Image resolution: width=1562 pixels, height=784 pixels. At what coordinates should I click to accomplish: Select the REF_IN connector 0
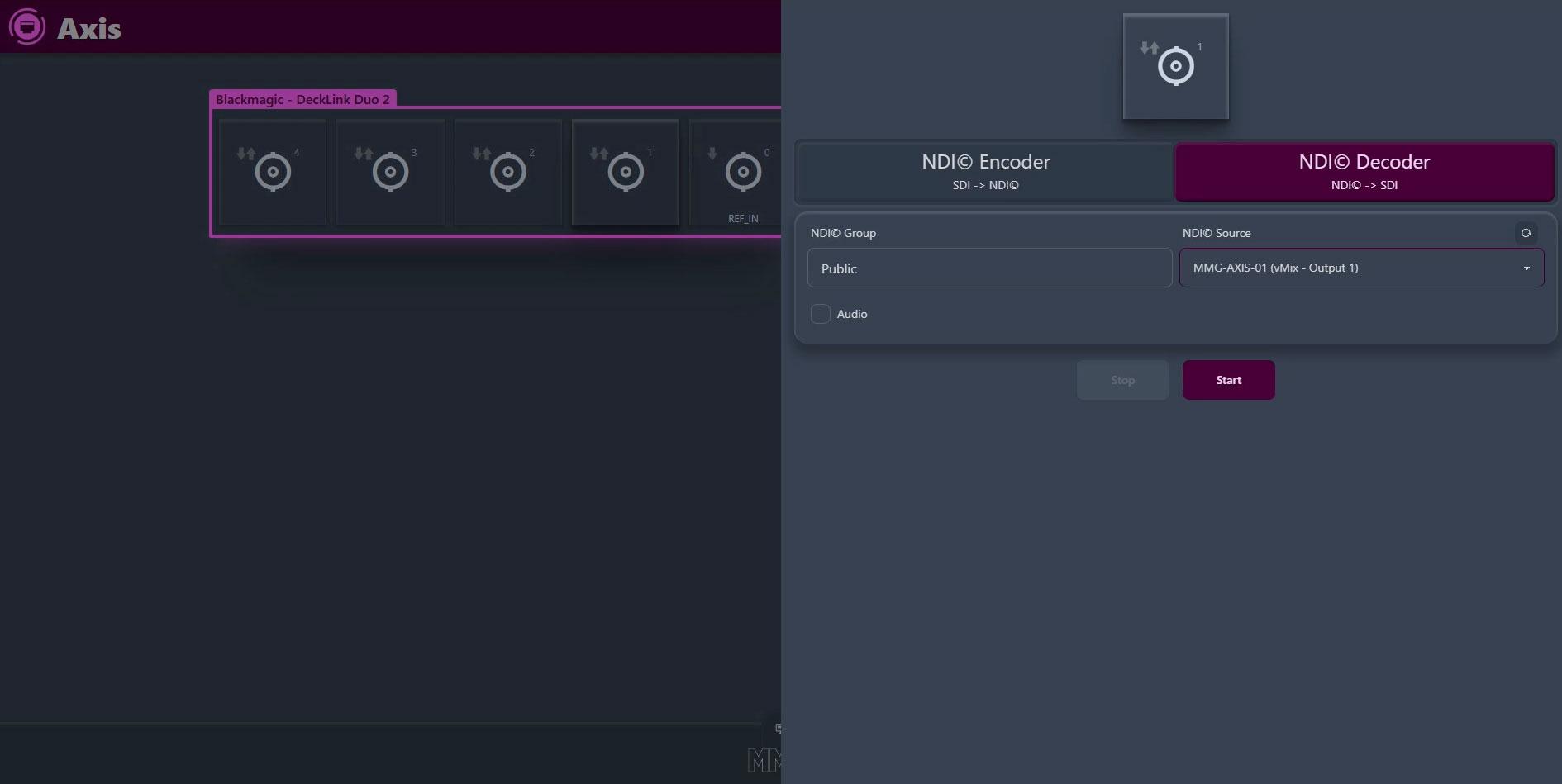(x=736, y=172)
